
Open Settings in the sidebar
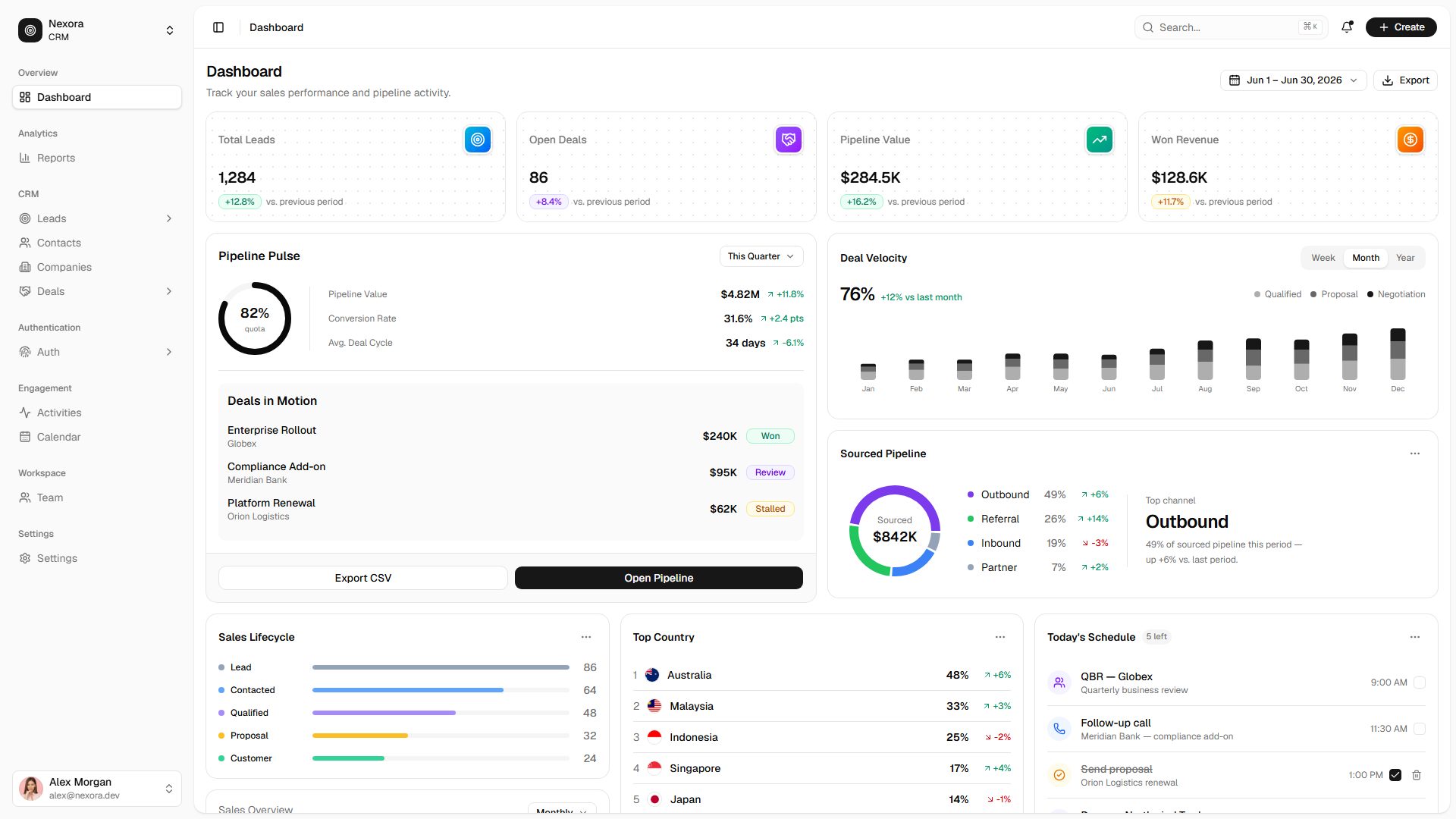click(97, 558)
